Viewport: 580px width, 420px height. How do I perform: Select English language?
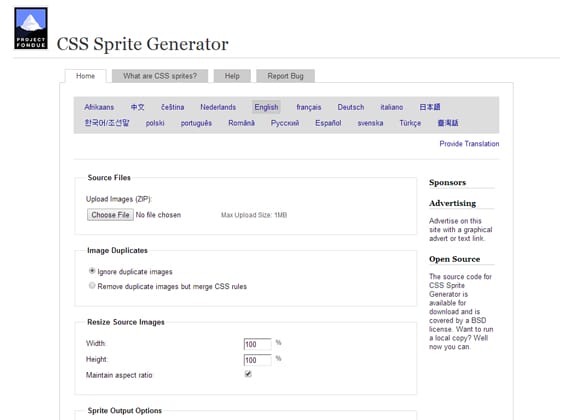click(x=266, y=107)
